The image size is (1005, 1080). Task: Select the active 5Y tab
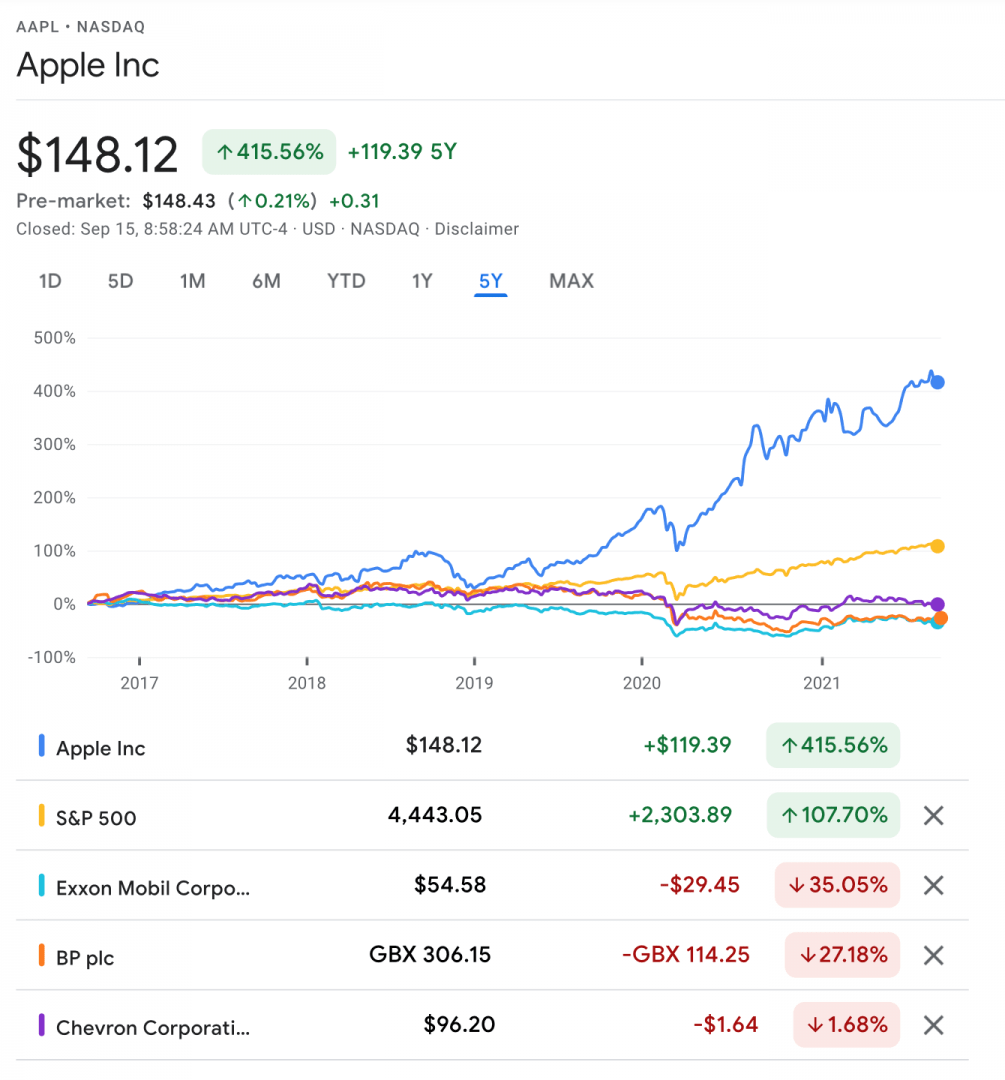coord(490,282)
